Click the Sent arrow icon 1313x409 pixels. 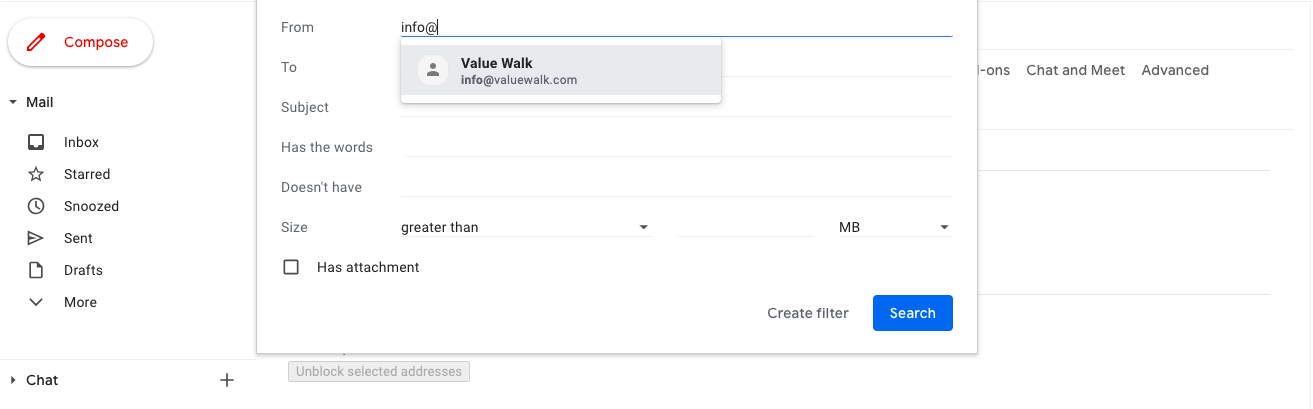[x=36, y=238]
